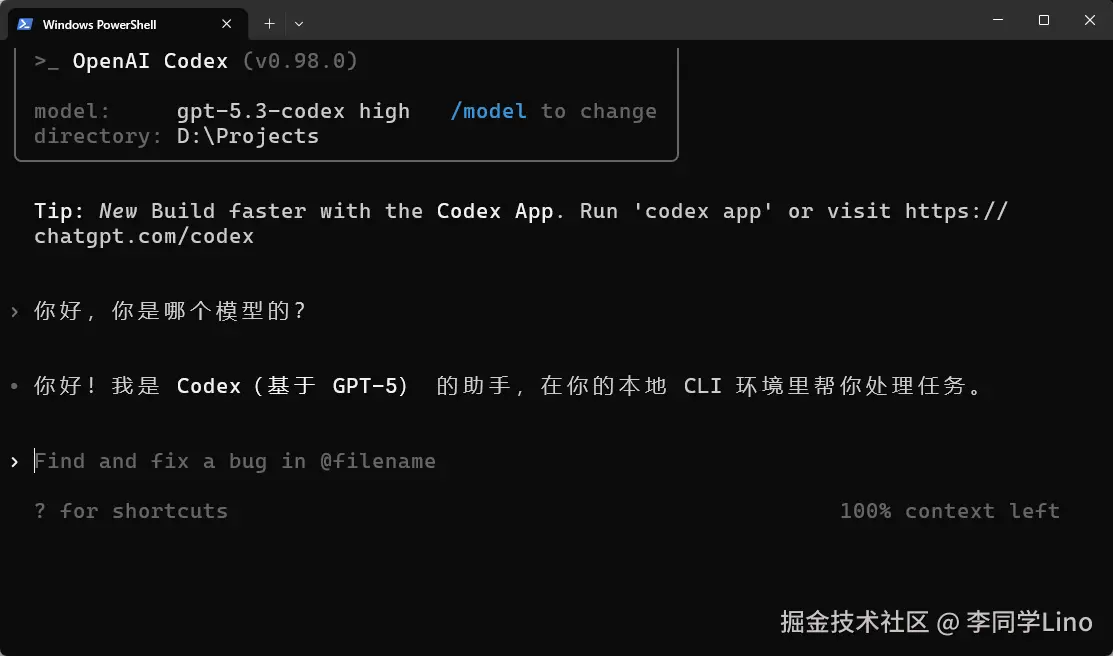Click the PowerShell icon in the tab
The width and height of the screenshot is (1113, 656).
pyautogui.click(x=25, y=23)
